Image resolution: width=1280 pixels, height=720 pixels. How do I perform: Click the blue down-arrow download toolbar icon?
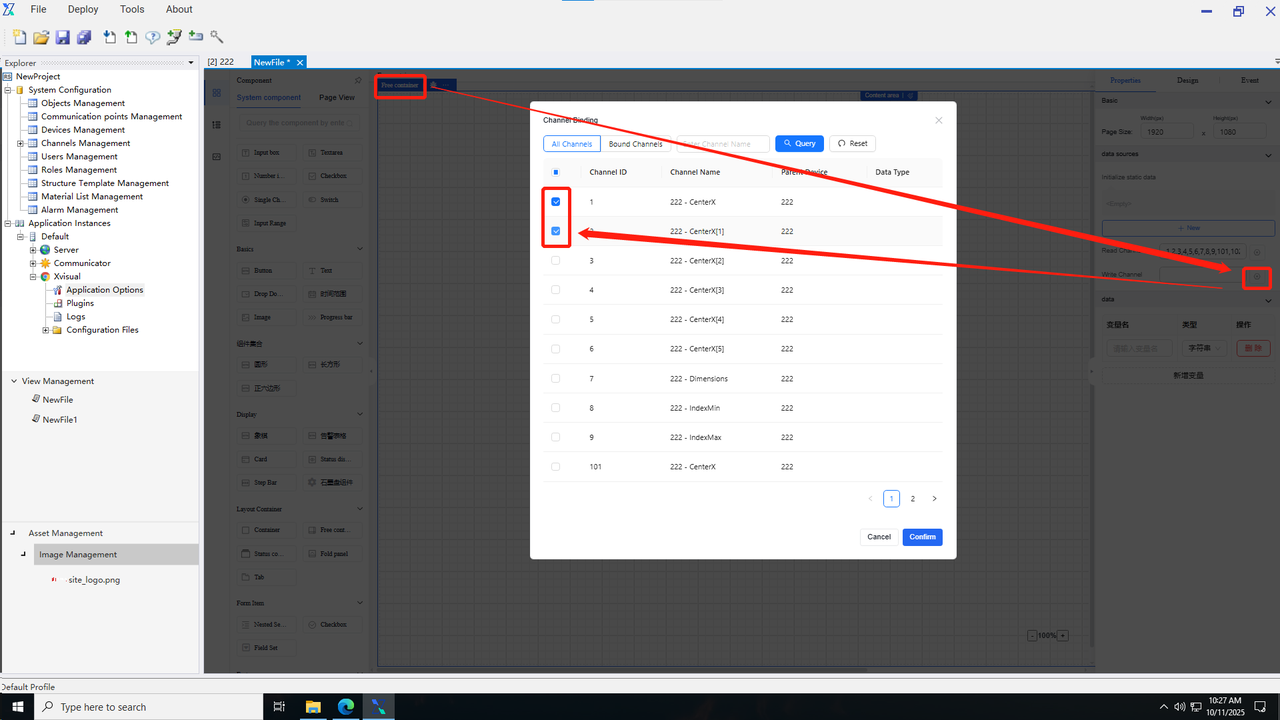tap(109, 37)
